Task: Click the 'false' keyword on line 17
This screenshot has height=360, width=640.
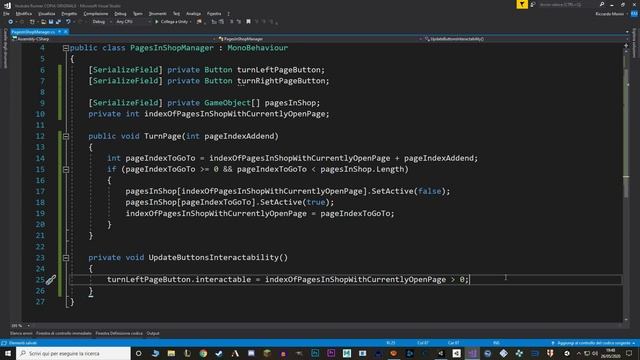Action: point(429,191)
